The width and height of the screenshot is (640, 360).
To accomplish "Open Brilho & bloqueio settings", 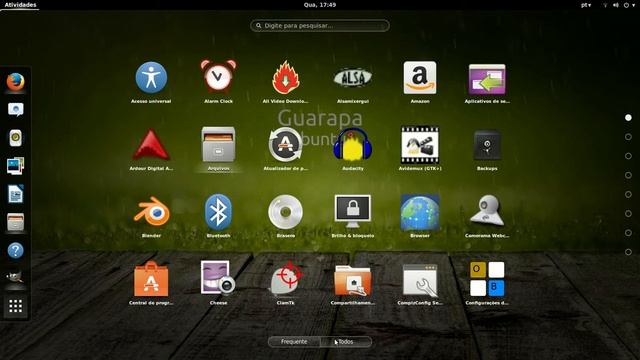I will (x=353, y=211).
